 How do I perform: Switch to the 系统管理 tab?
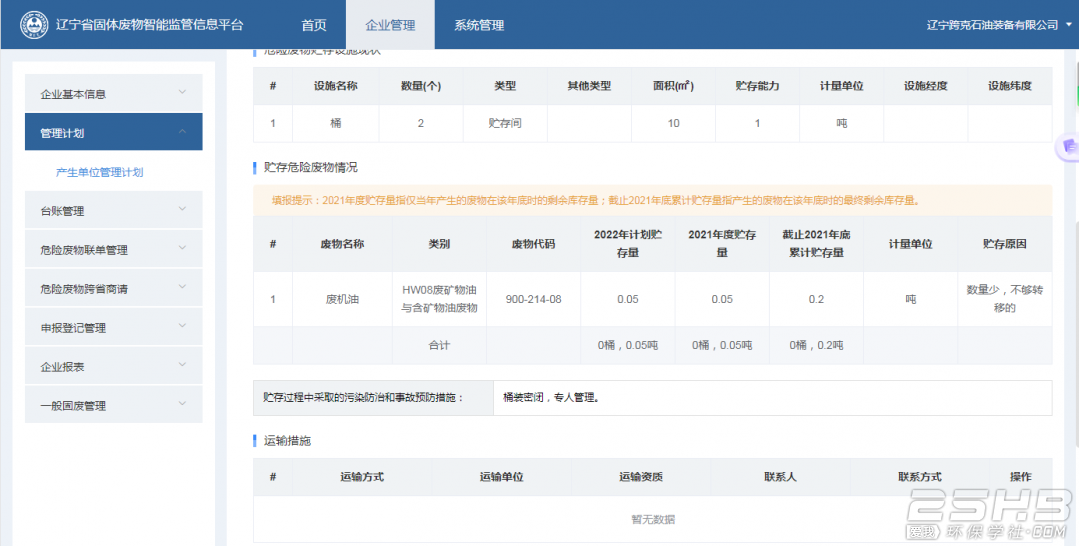(479, 25)
